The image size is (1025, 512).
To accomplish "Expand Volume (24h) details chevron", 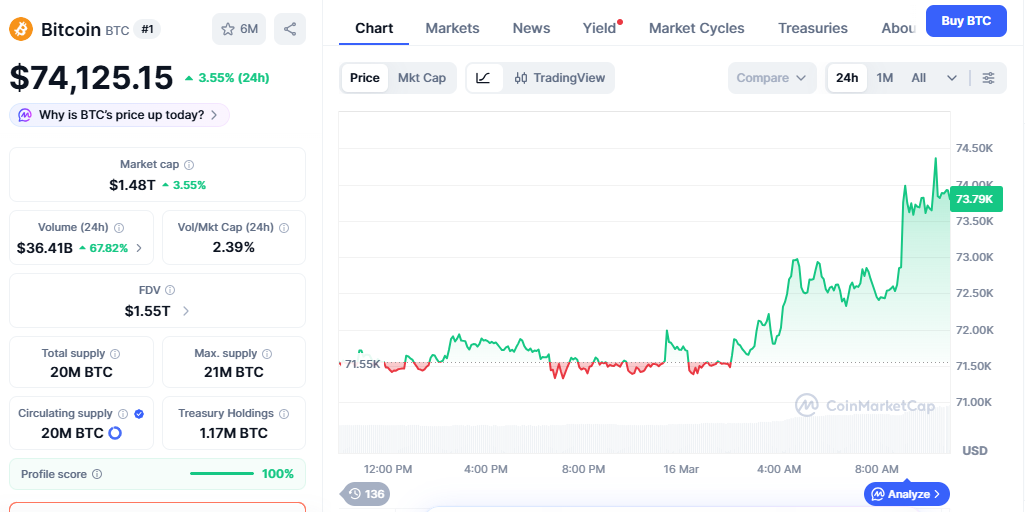I will (x=139, y=248).
